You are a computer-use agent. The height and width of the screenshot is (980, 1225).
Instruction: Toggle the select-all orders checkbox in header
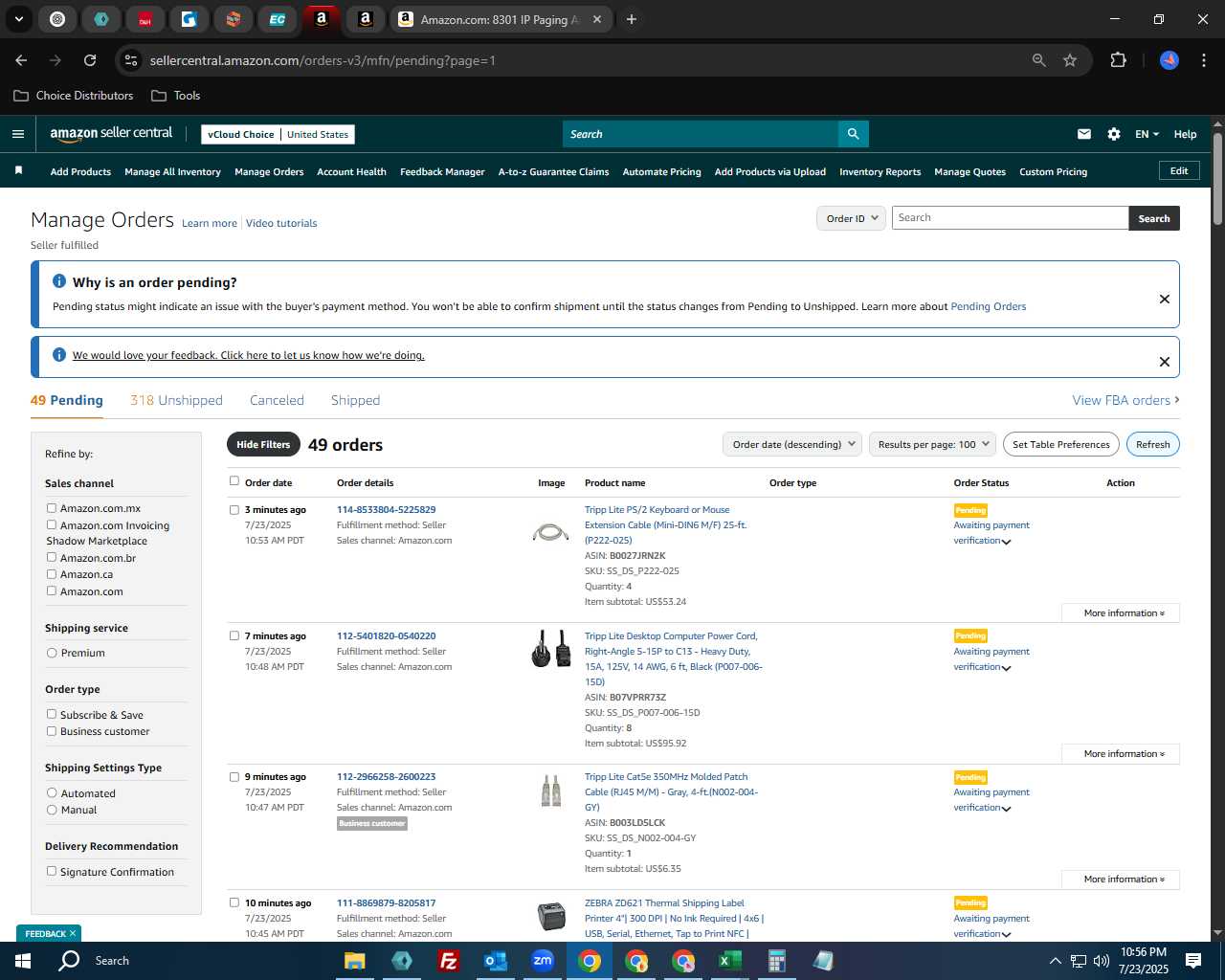point(234,481)
